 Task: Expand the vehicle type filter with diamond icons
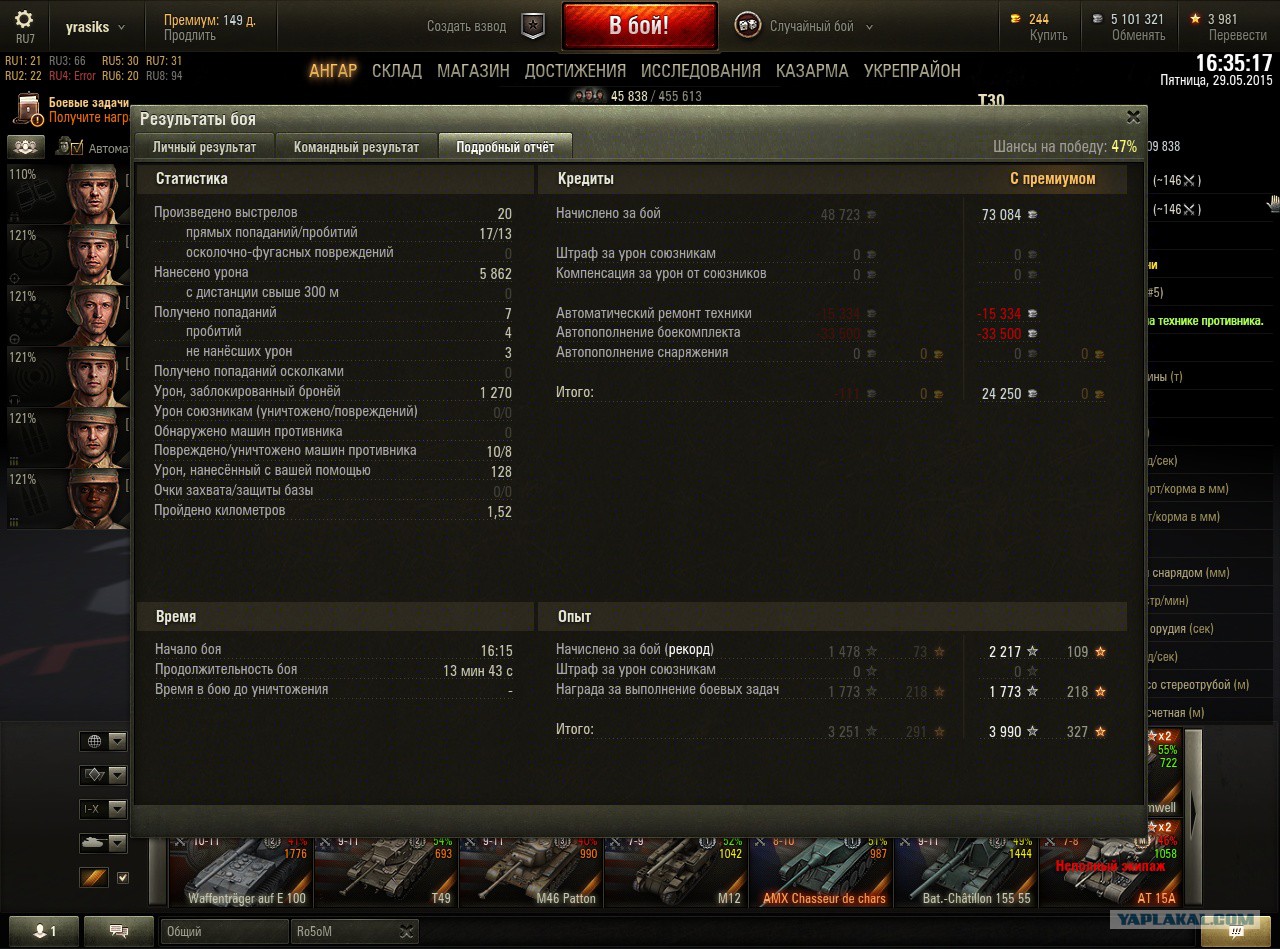(104, 775)
